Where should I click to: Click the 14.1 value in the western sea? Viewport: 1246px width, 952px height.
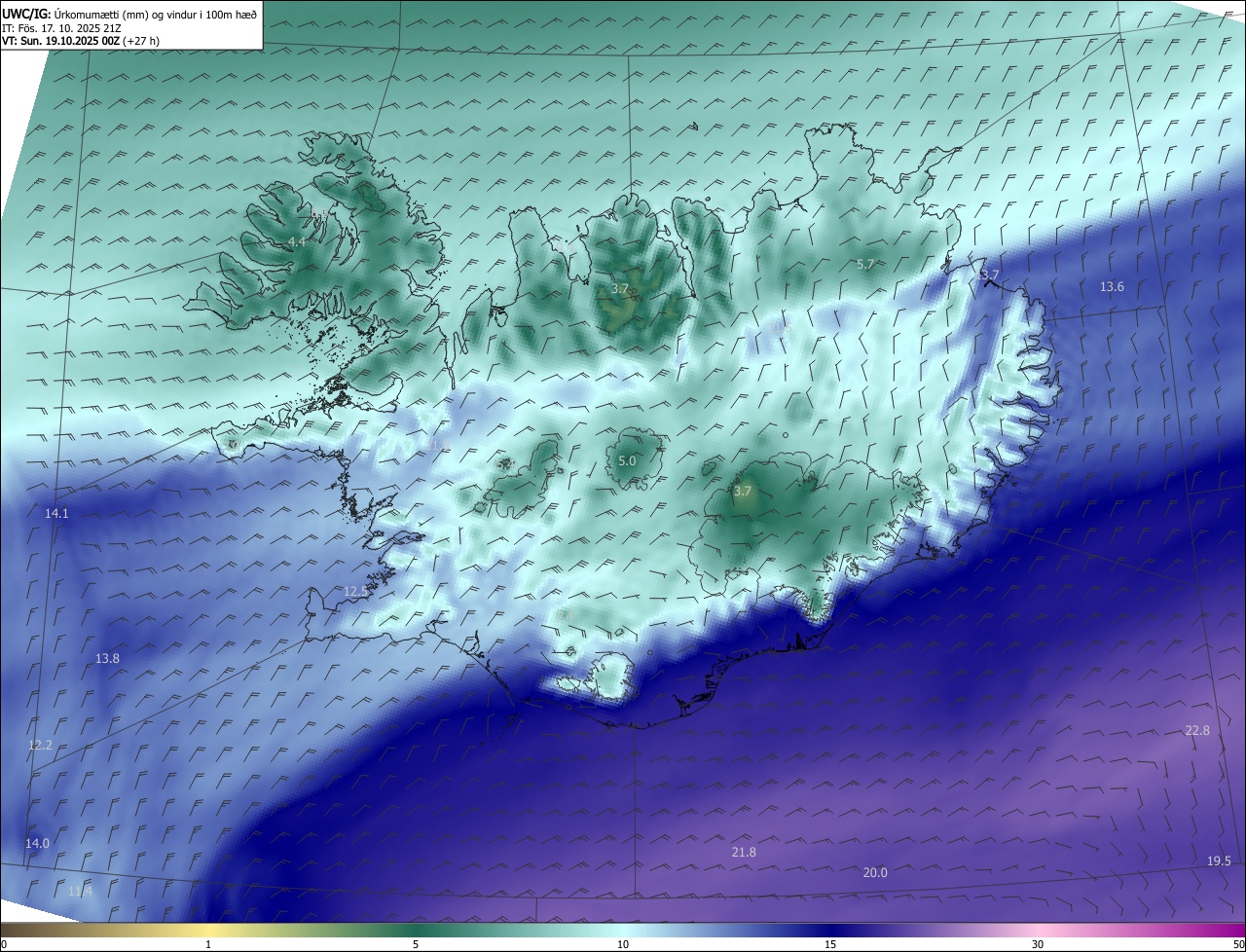tap(56, 513)
